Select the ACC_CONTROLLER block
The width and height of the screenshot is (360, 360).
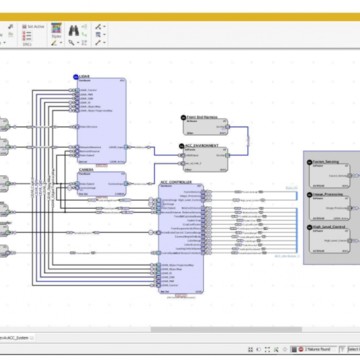pos(181,238)
